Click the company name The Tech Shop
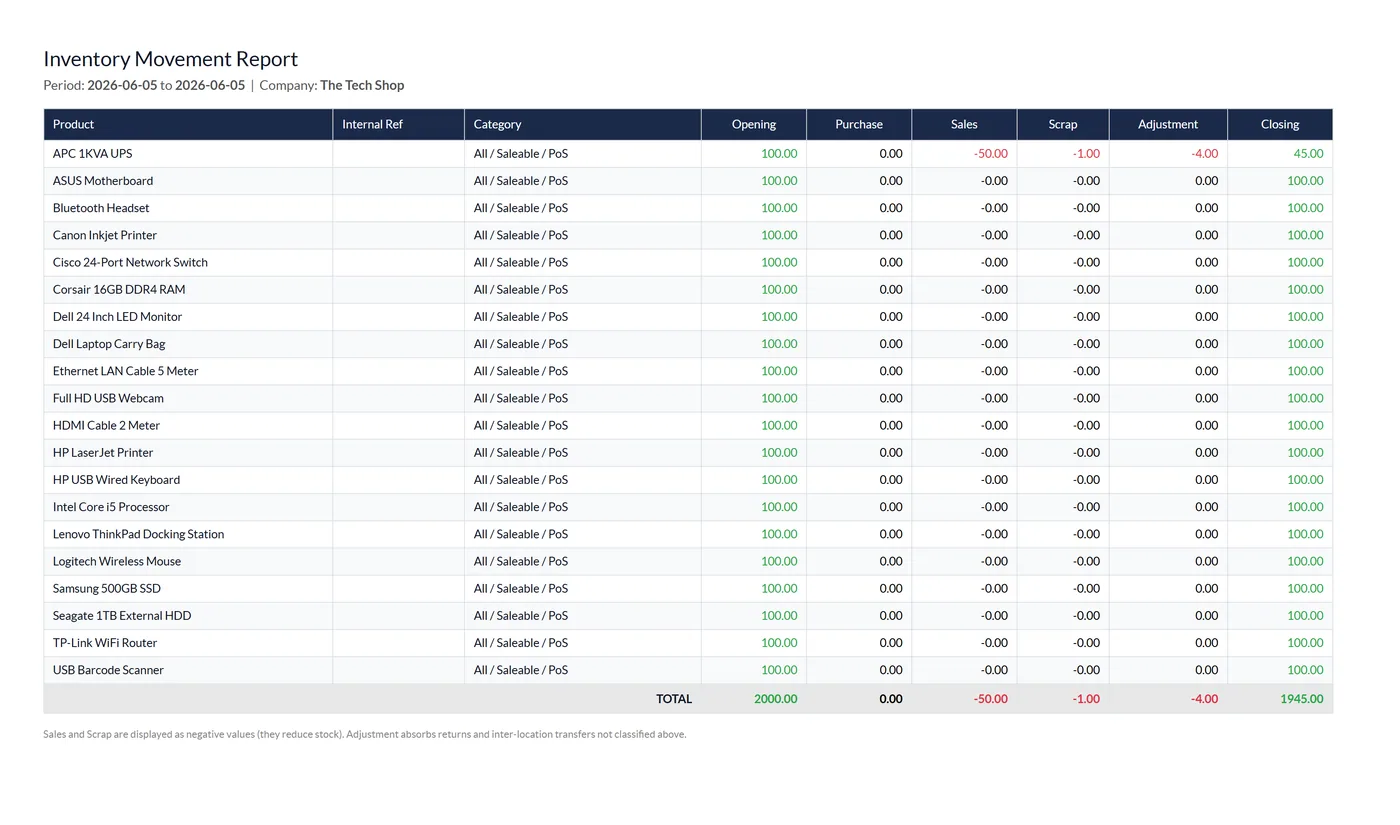 [x=362, y=85]
